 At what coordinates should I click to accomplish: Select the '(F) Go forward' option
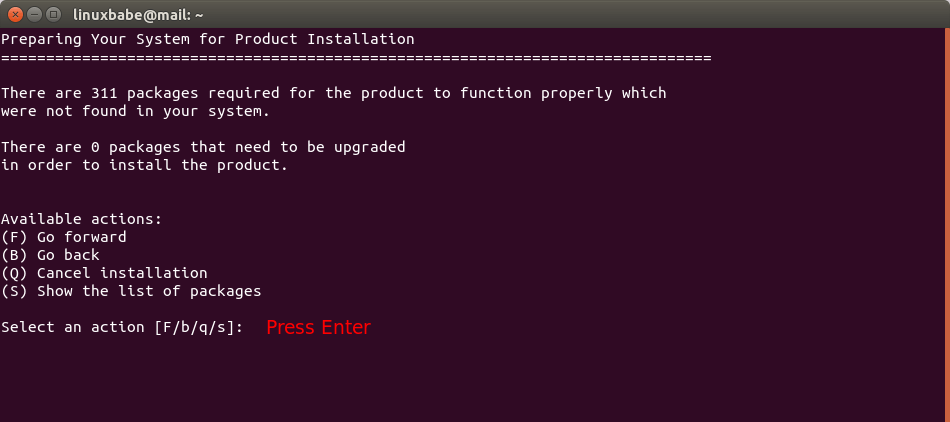64,237
